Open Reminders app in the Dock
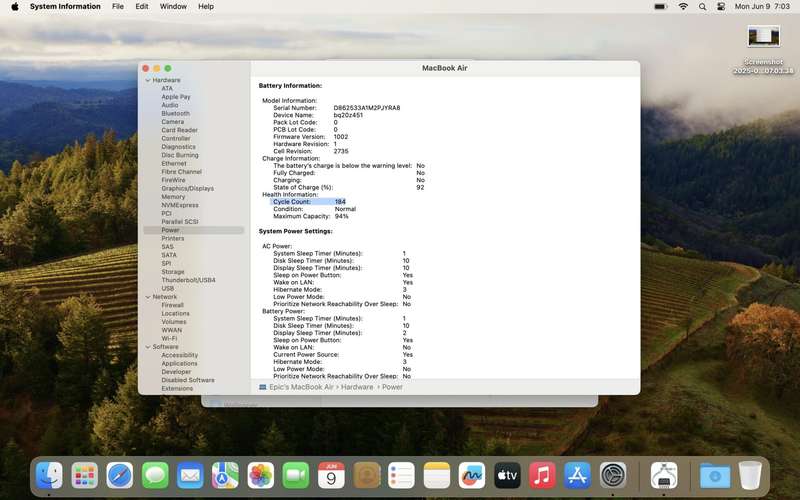The width and height of the screenshot is (800, 500). coord(402,475)
